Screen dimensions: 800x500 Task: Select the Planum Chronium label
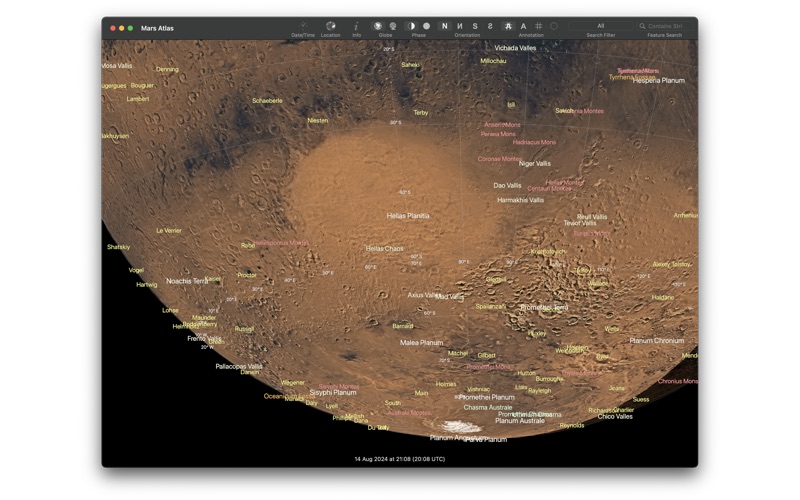[x=656, y=341]
